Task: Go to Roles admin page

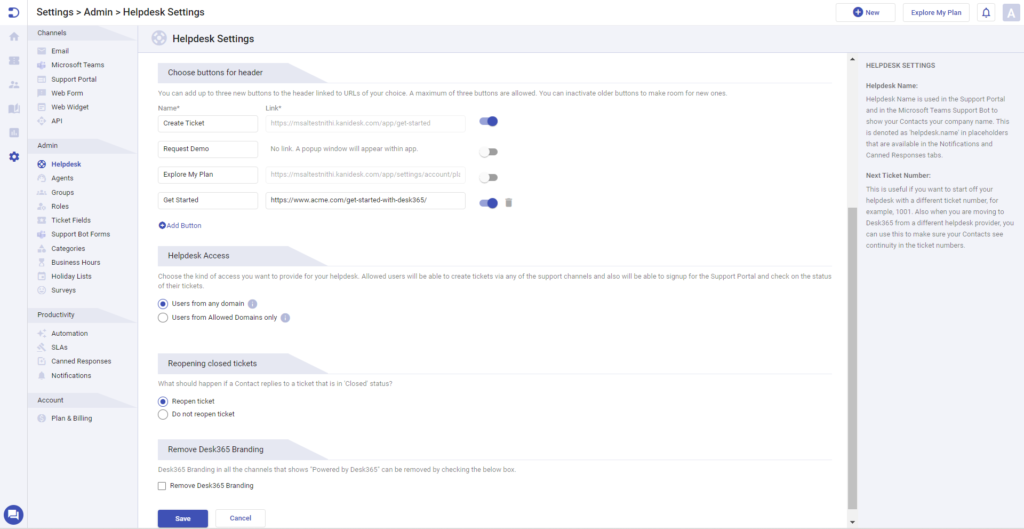Action: click(60, 206)
